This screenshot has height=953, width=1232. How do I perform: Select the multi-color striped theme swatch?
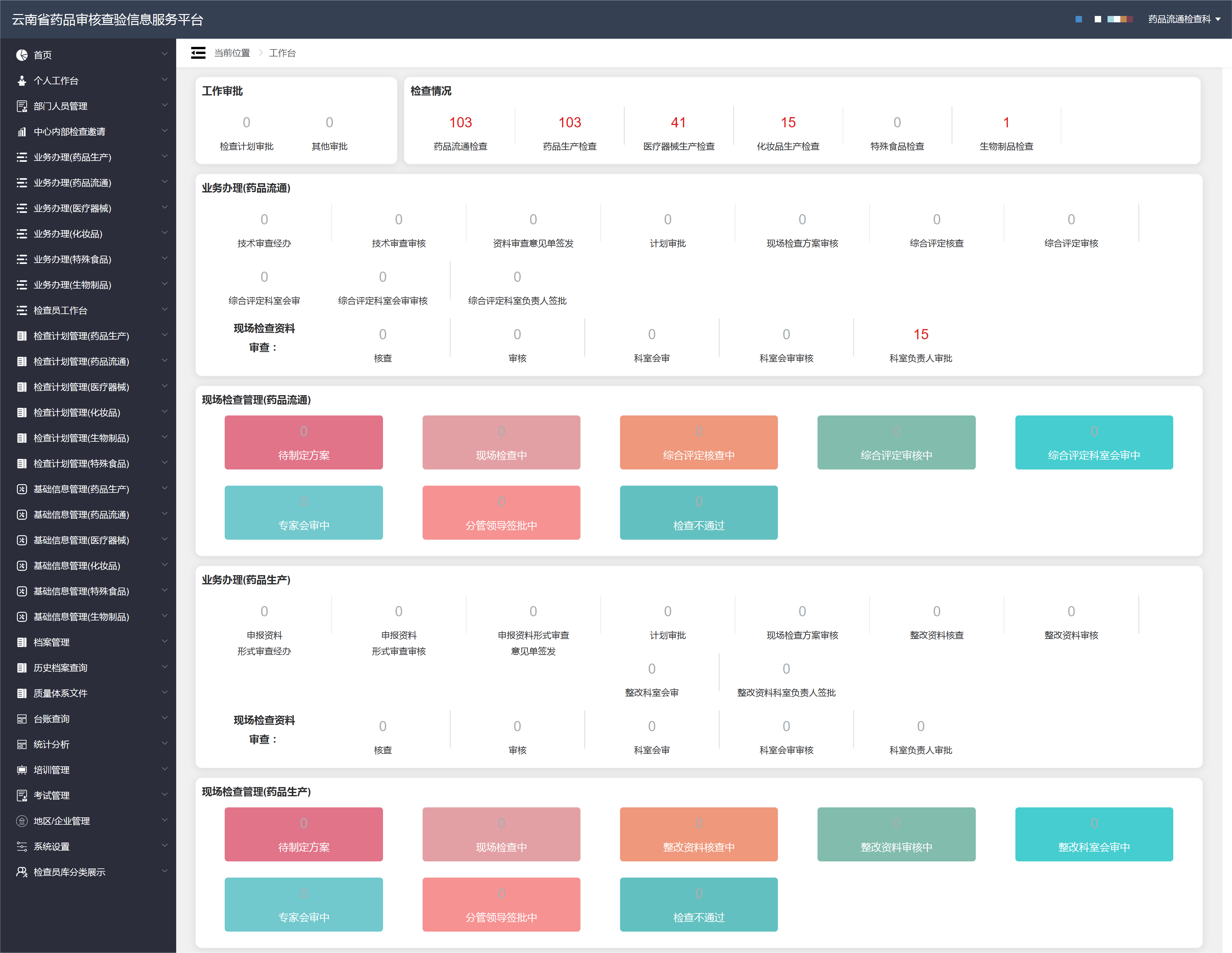(1120, 19)
